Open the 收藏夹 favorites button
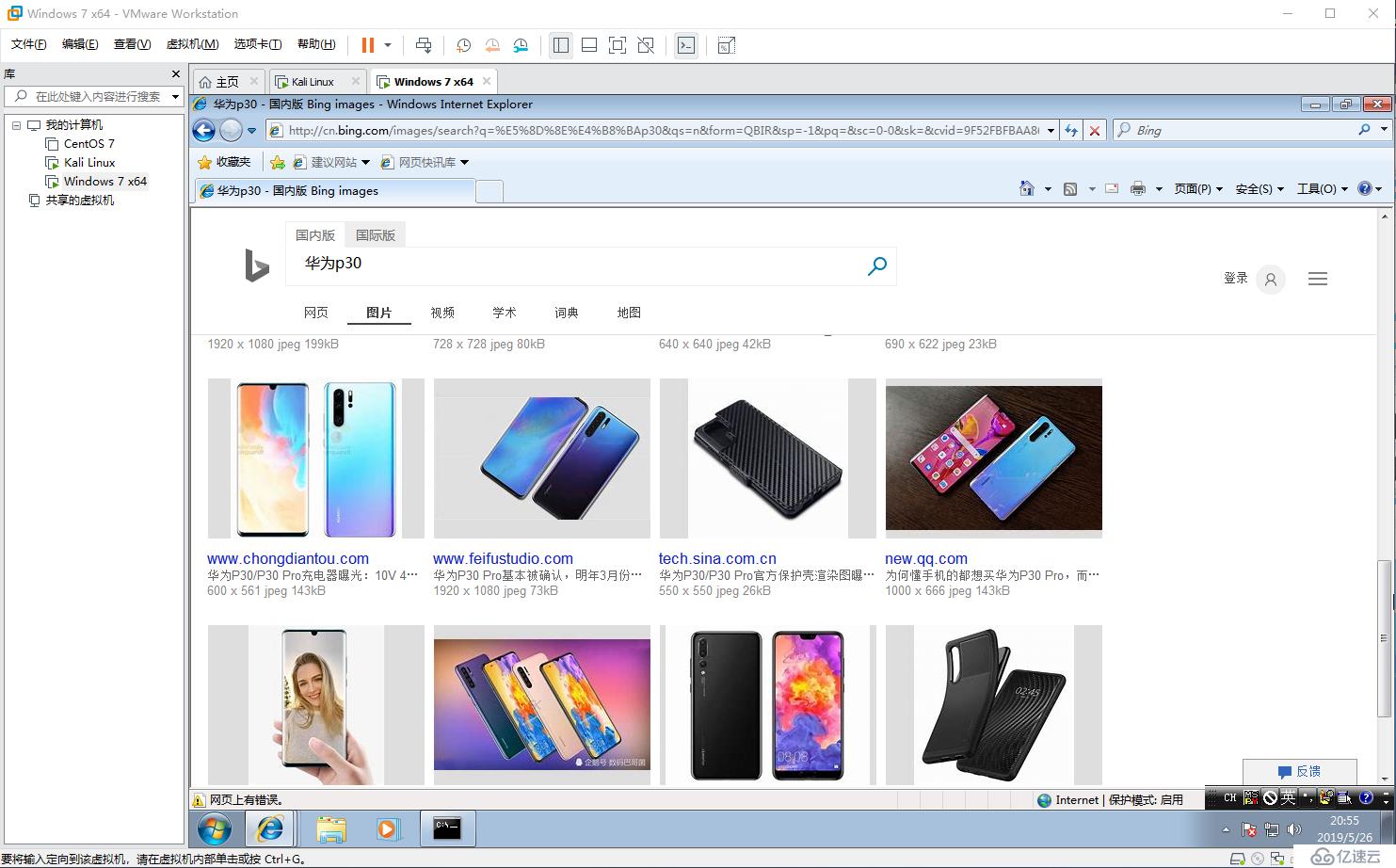The height and width of the screenshot is (868, 1396). tap(224, 162)
